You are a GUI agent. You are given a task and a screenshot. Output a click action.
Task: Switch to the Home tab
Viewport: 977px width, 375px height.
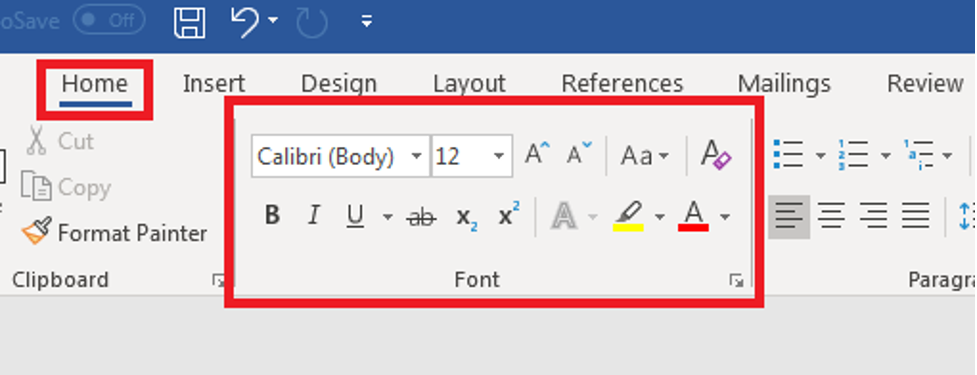[x=95, y=84]
